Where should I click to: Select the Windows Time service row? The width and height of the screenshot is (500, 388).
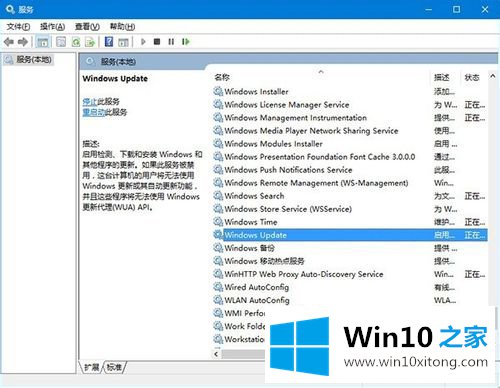(350, 222)
